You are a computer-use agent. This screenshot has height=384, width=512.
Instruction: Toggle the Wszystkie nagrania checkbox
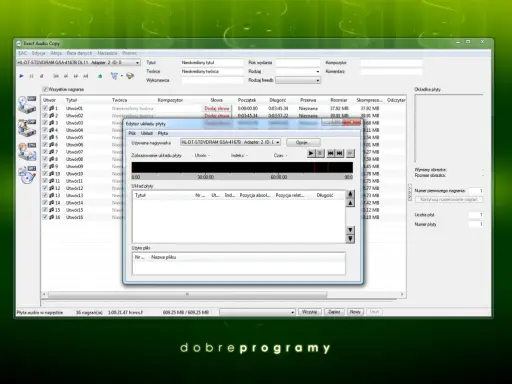45,89
